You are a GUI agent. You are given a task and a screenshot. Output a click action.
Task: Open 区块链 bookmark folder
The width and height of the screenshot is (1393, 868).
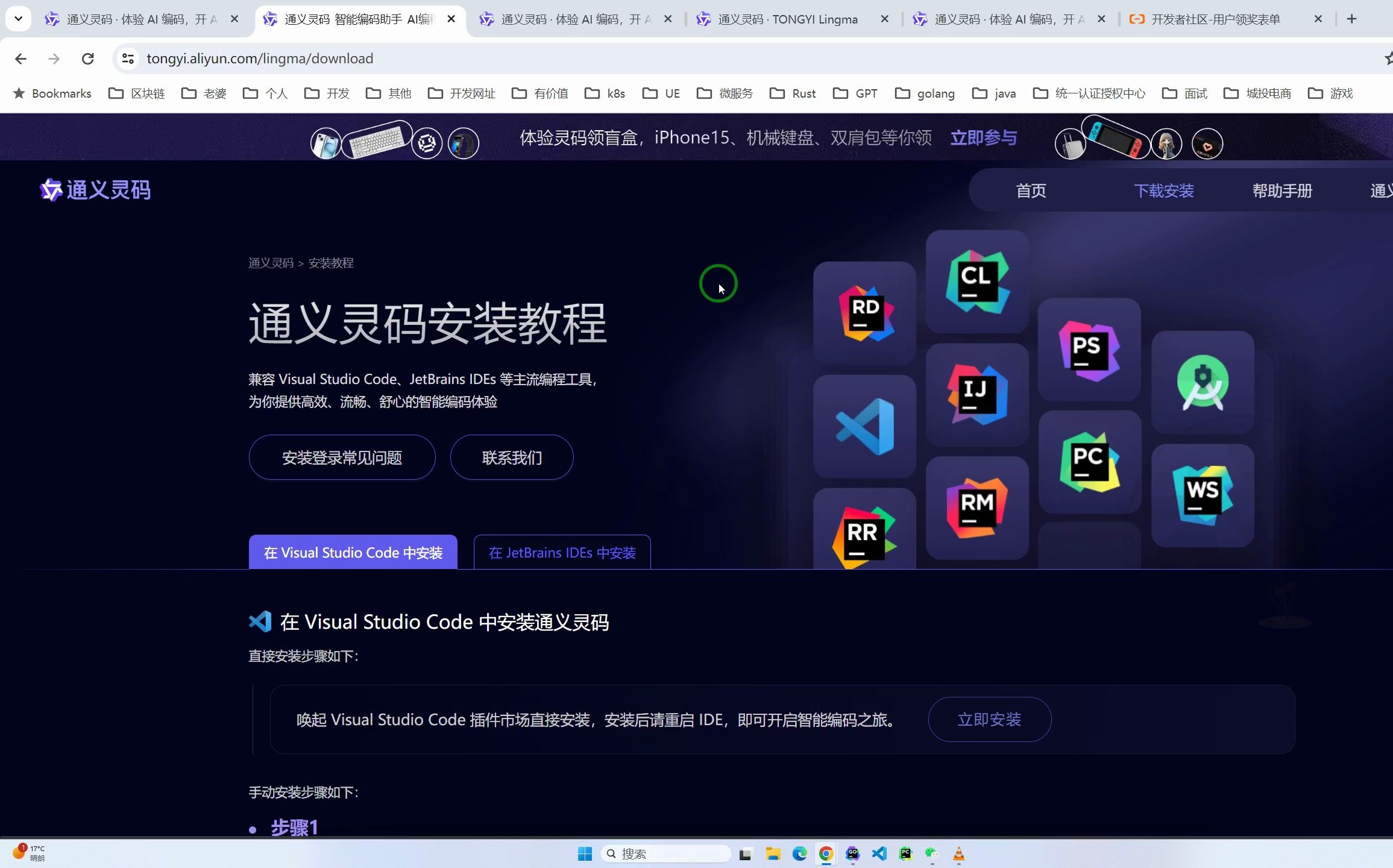click(x=137, y=93)
